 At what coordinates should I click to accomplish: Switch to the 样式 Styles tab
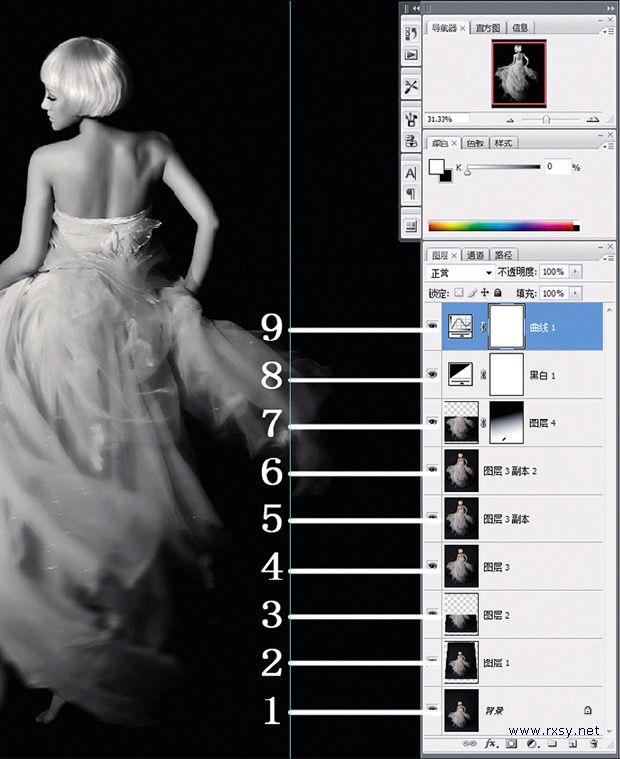tap(503, 143)
